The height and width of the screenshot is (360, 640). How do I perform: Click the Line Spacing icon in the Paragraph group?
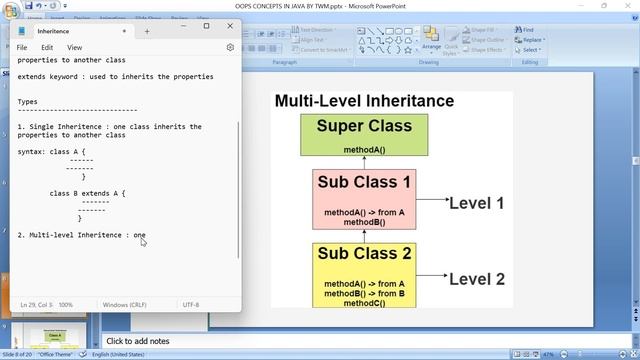click(x=282, y=34)
